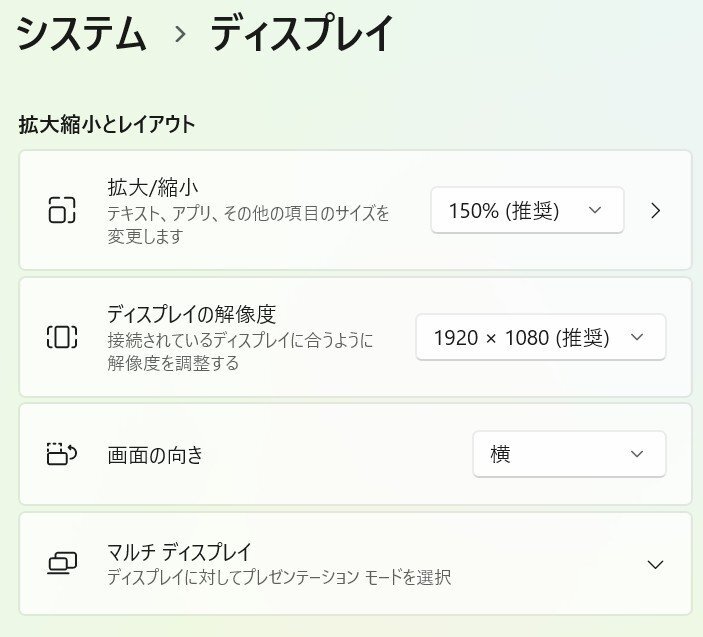
Task: Click the multi display icon
Action: point(62,564)
